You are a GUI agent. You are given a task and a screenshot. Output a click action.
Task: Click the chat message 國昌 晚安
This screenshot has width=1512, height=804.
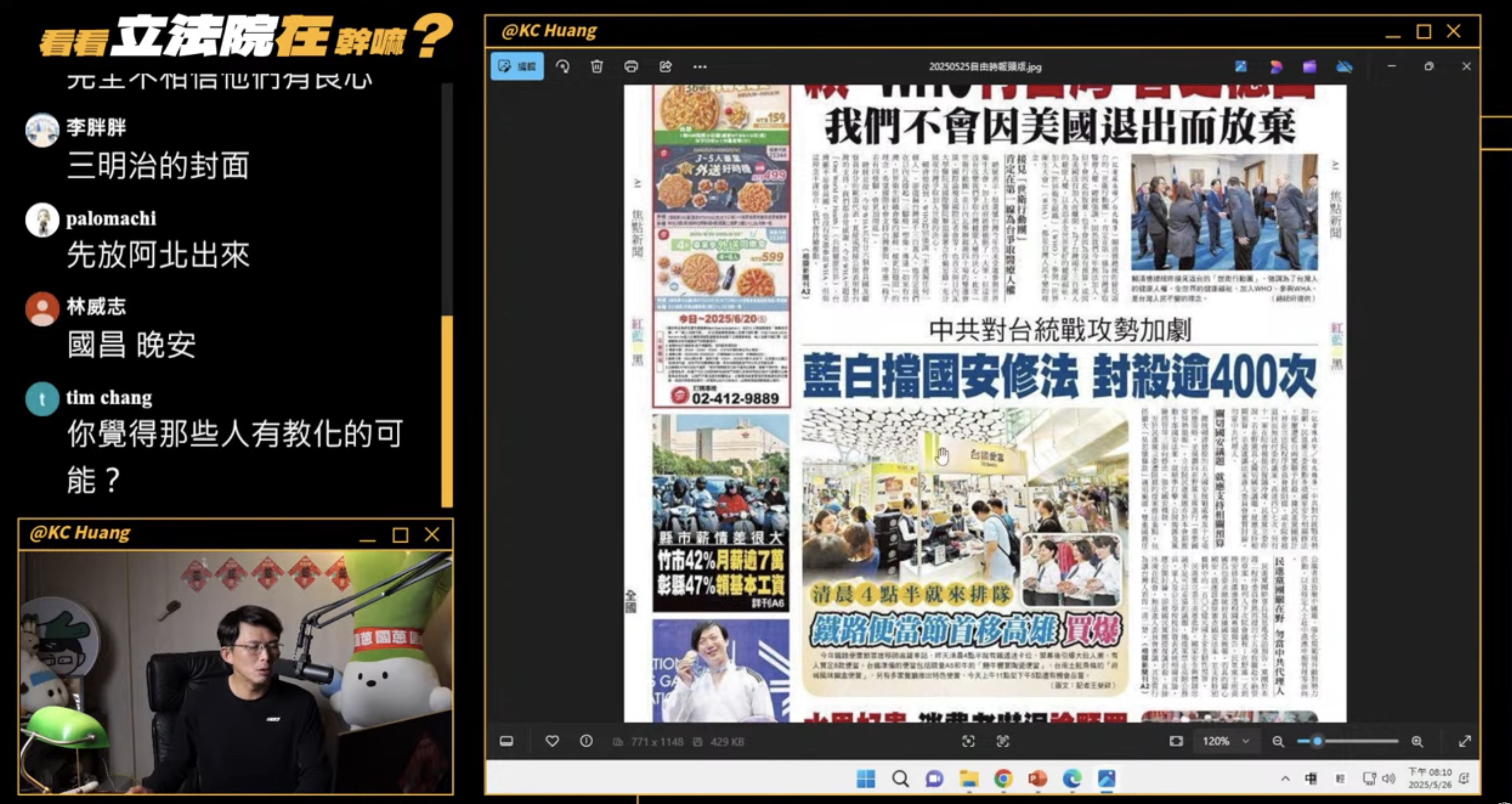click(131, 345)
